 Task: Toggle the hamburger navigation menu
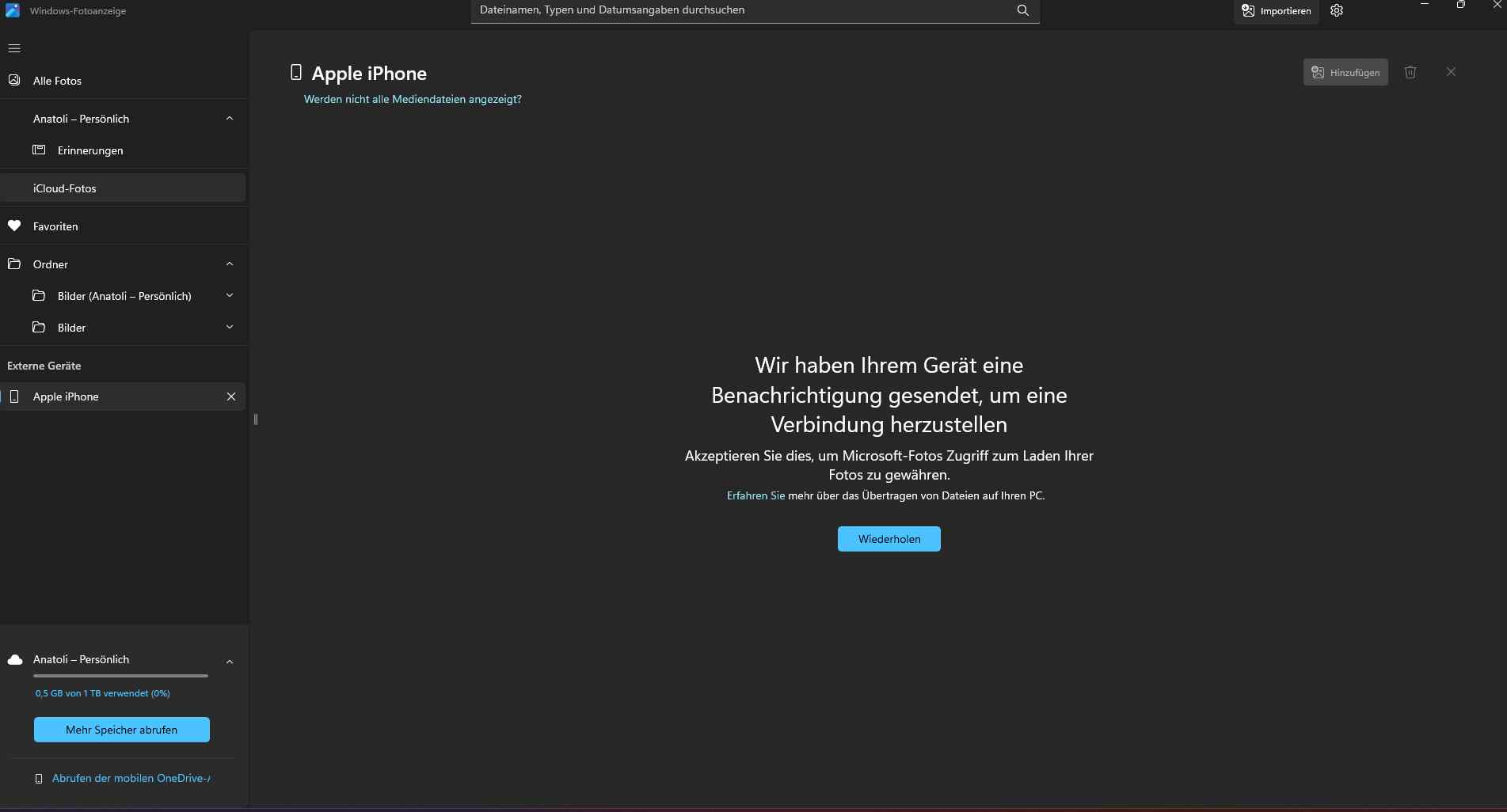coord(14,48)
